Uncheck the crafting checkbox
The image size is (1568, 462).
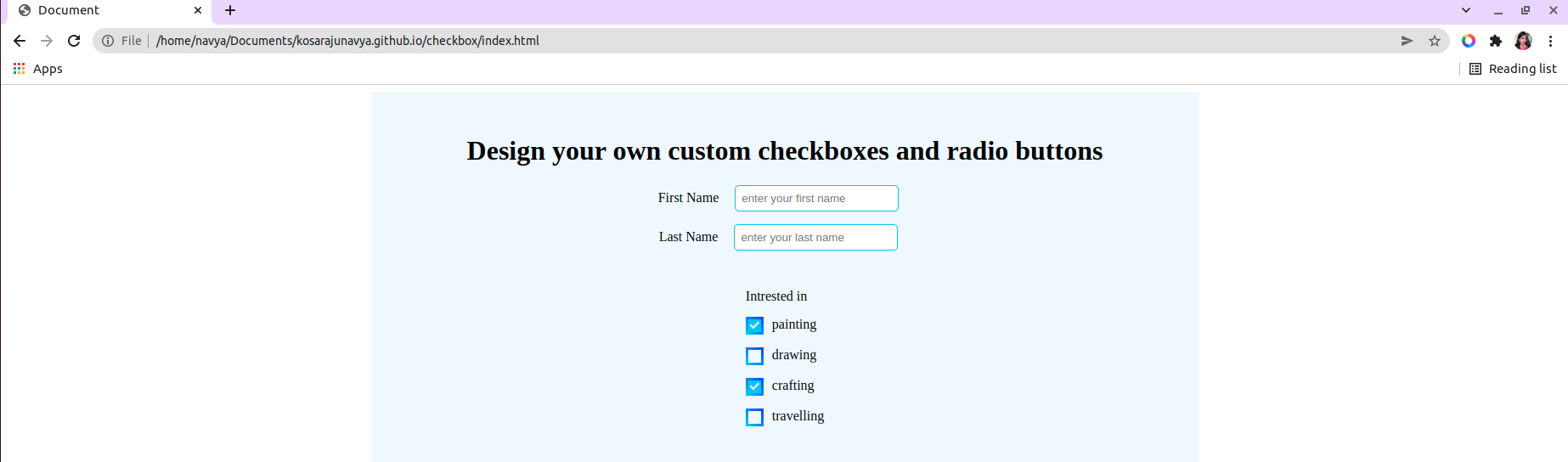[754, 386]
